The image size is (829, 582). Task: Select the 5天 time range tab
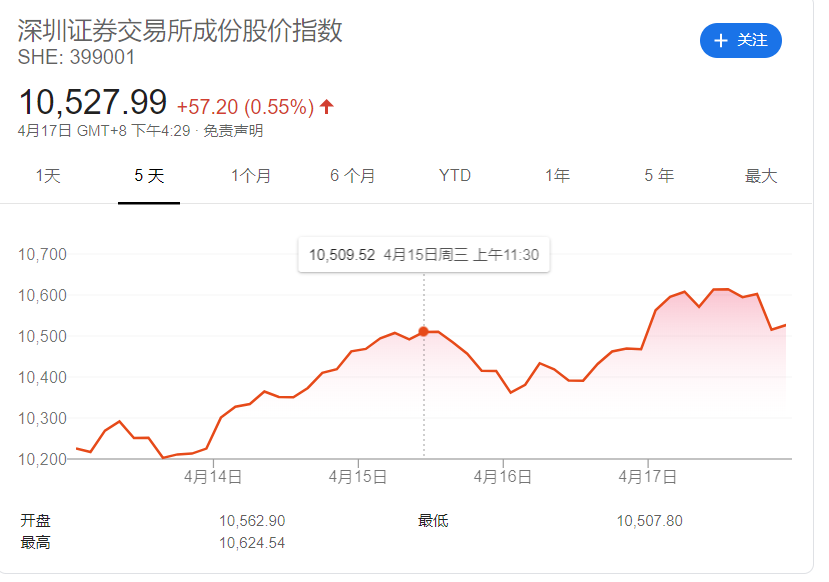149,176
